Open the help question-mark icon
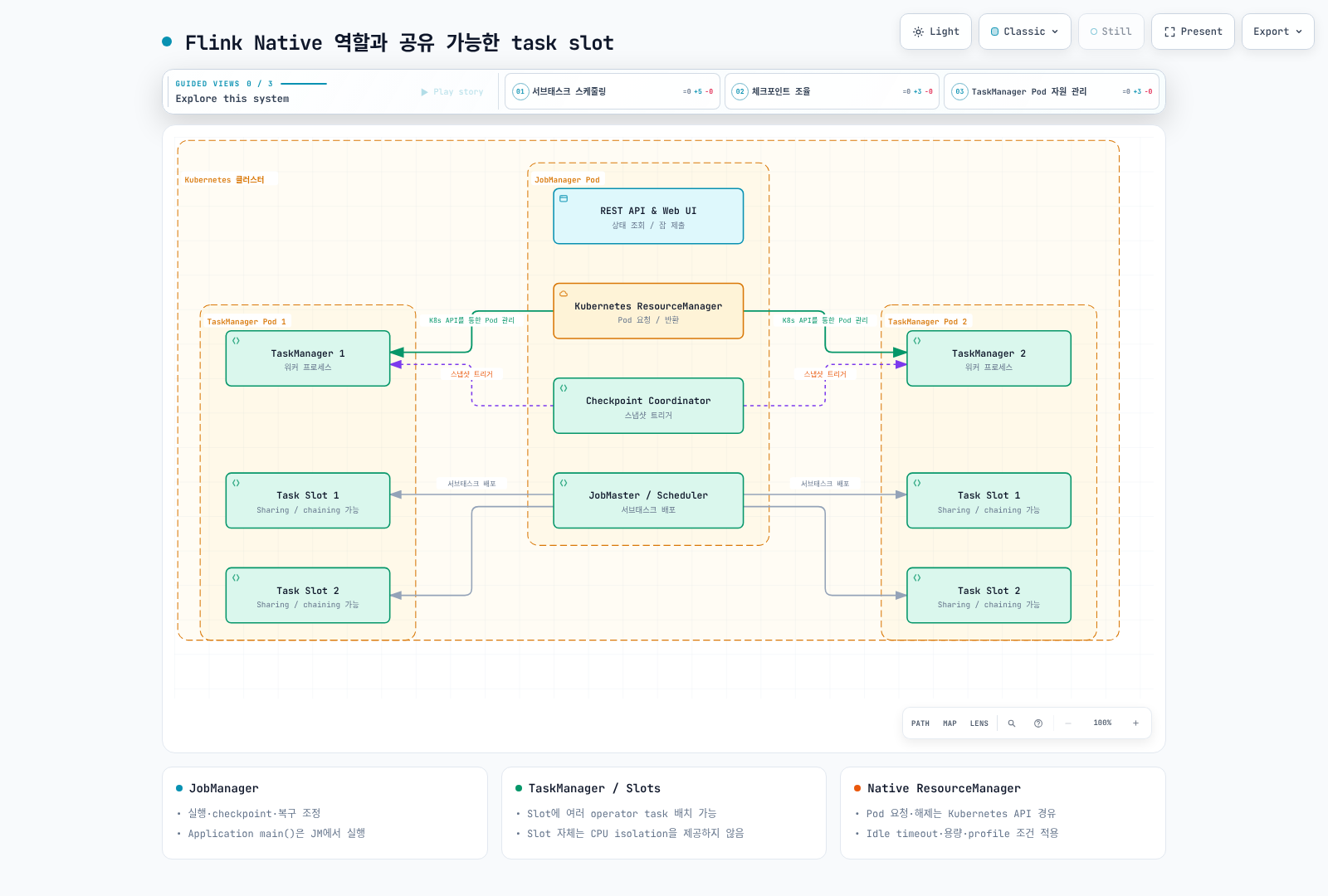Screen dimensions: 1328x896 coord(1038,723)
